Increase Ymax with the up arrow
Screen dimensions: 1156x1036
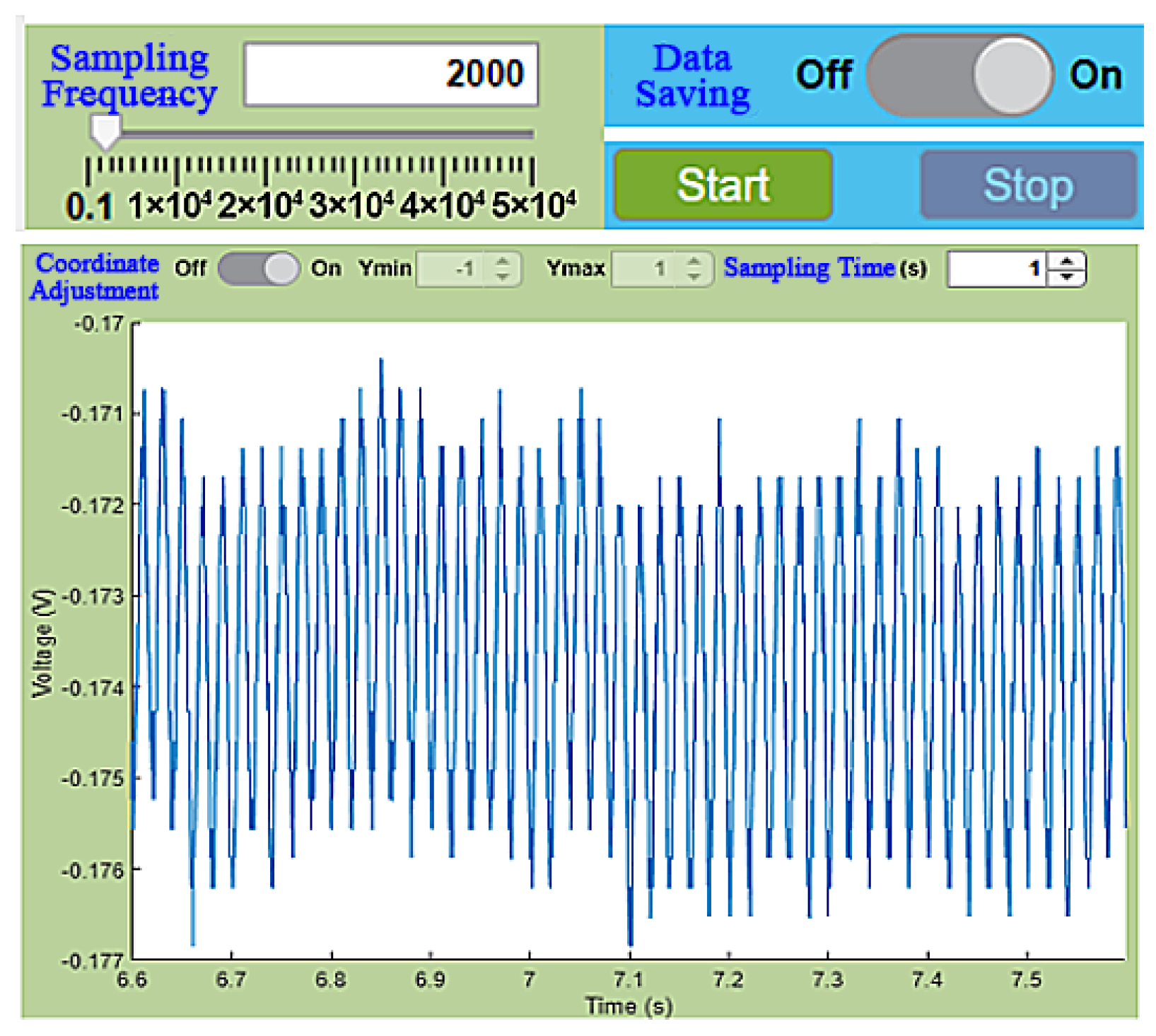tap(694, 262)
